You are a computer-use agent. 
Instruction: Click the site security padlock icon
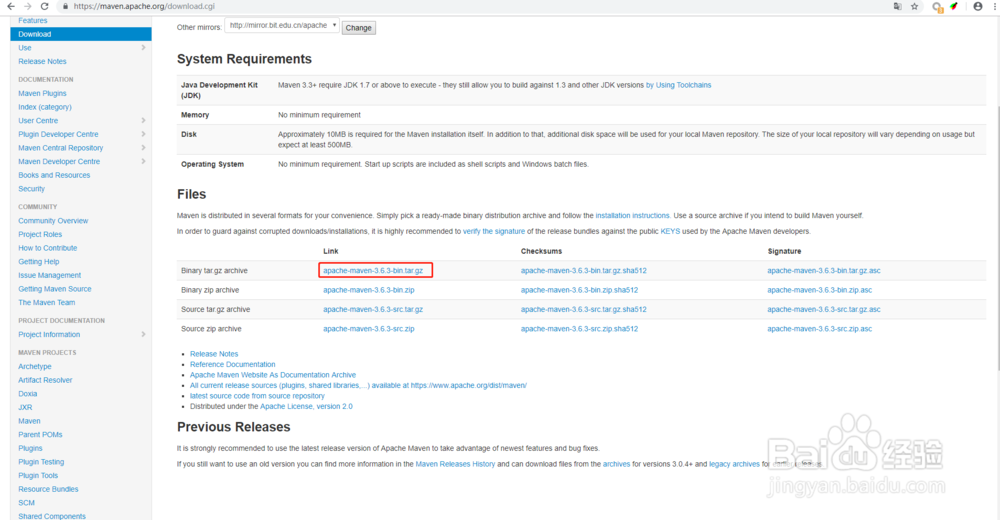65,6
